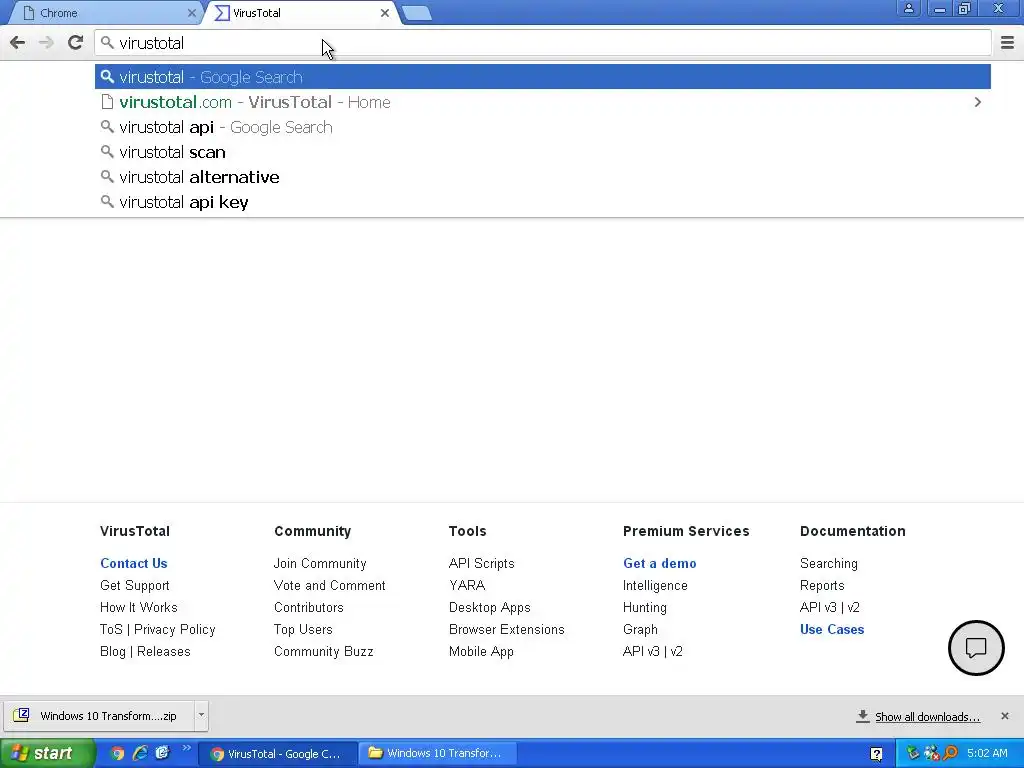Select the 'virustotal api key' suggestion

pos(543,202)
